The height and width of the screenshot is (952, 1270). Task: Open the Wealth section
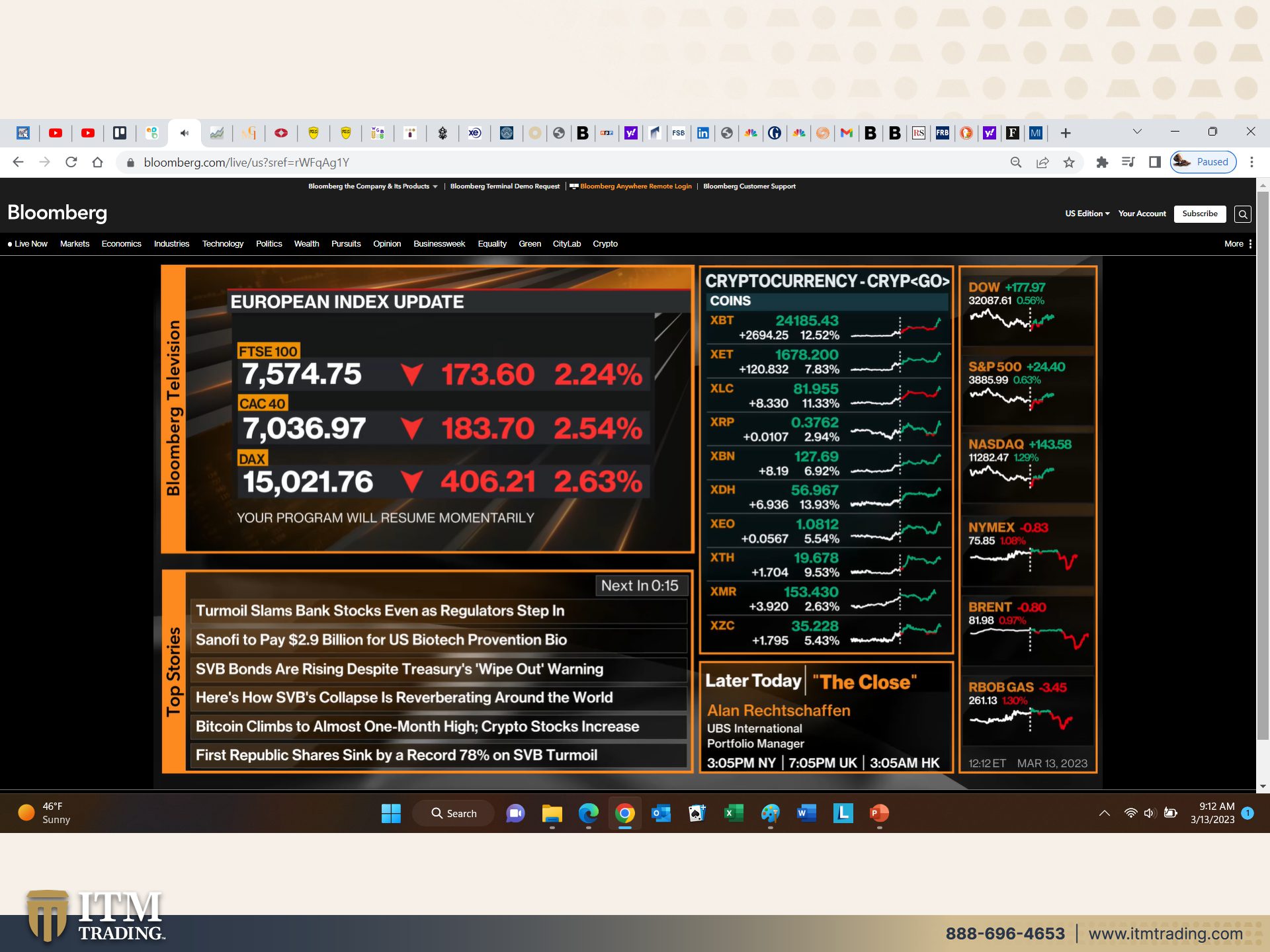306,244
